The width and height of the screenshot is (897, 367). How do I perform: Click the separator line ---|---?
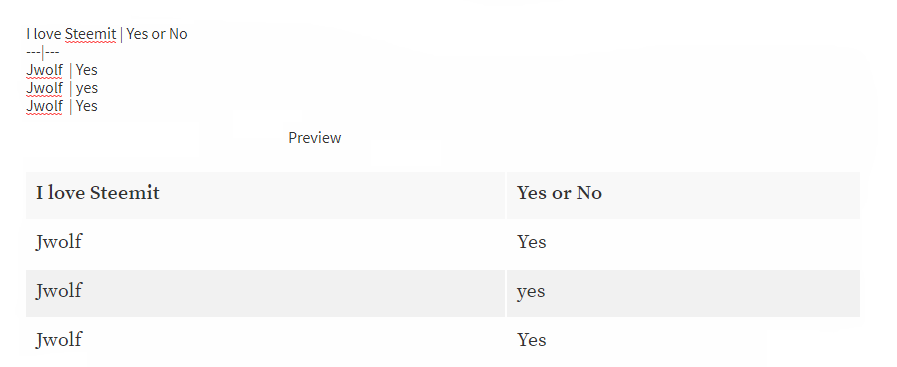coord(43,52)
